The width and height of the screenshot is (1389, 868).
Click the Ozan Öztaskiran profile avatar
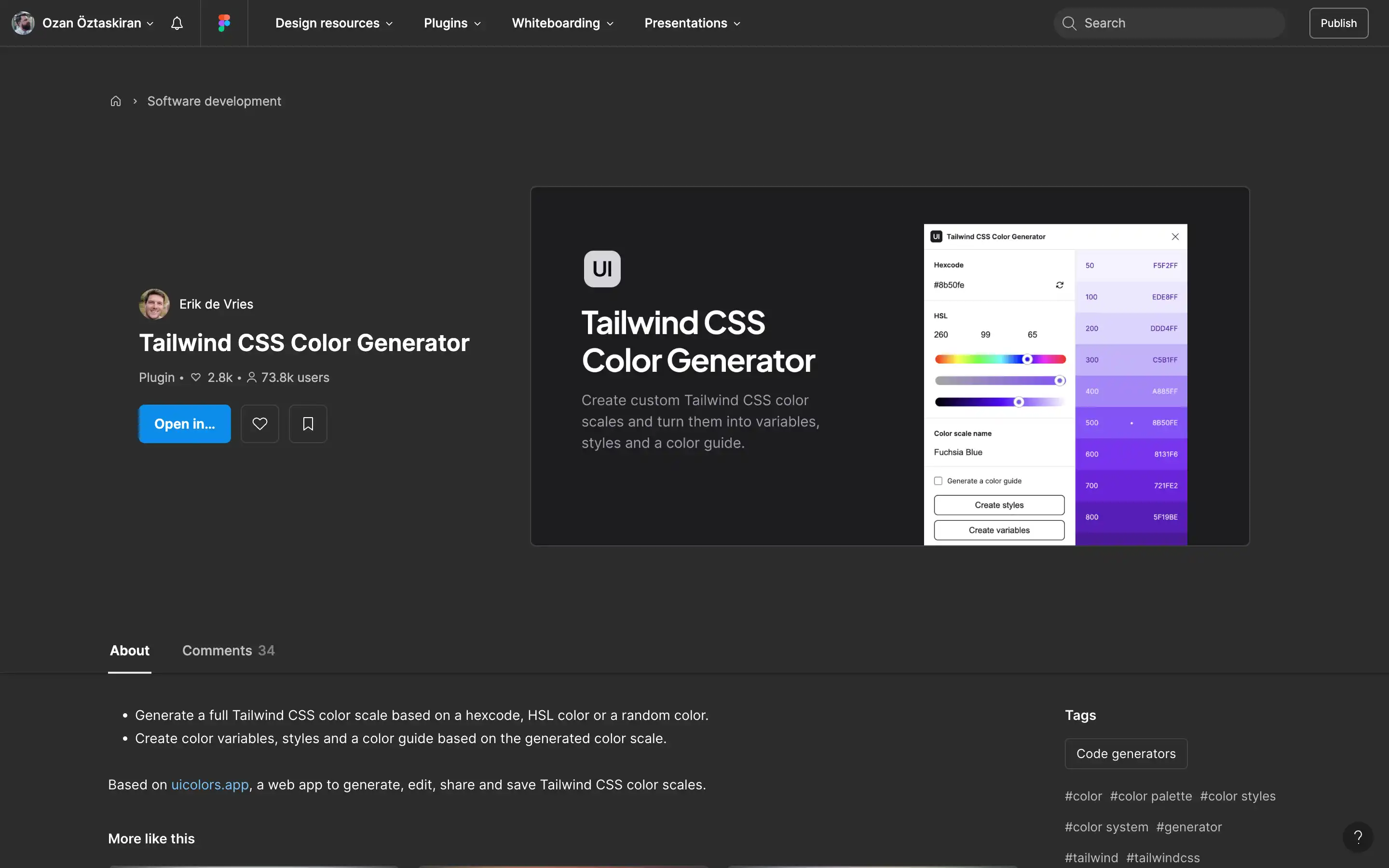[23, 23]
